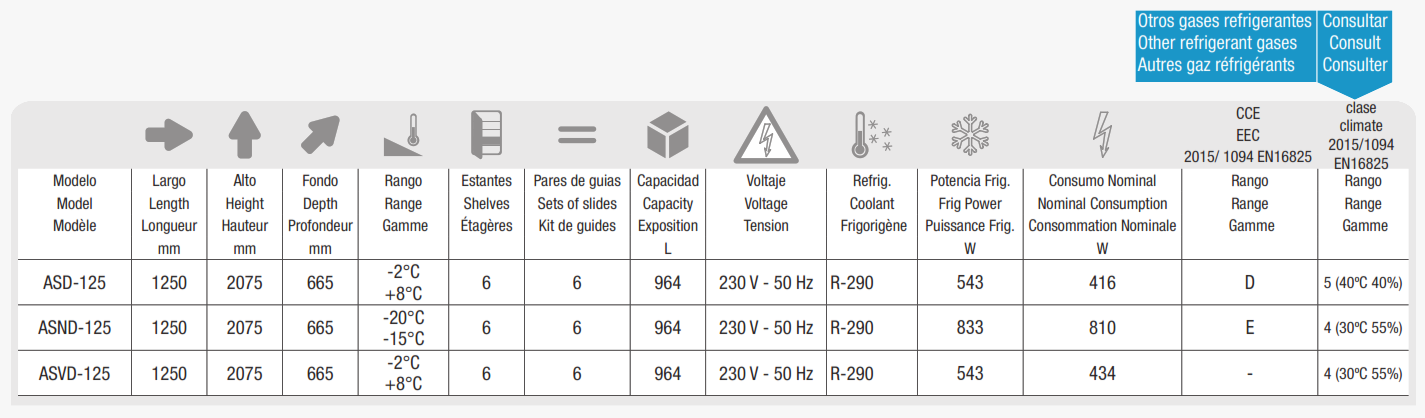
Task: Click the Consumo Nominal column header
Action: (1102, 181)
